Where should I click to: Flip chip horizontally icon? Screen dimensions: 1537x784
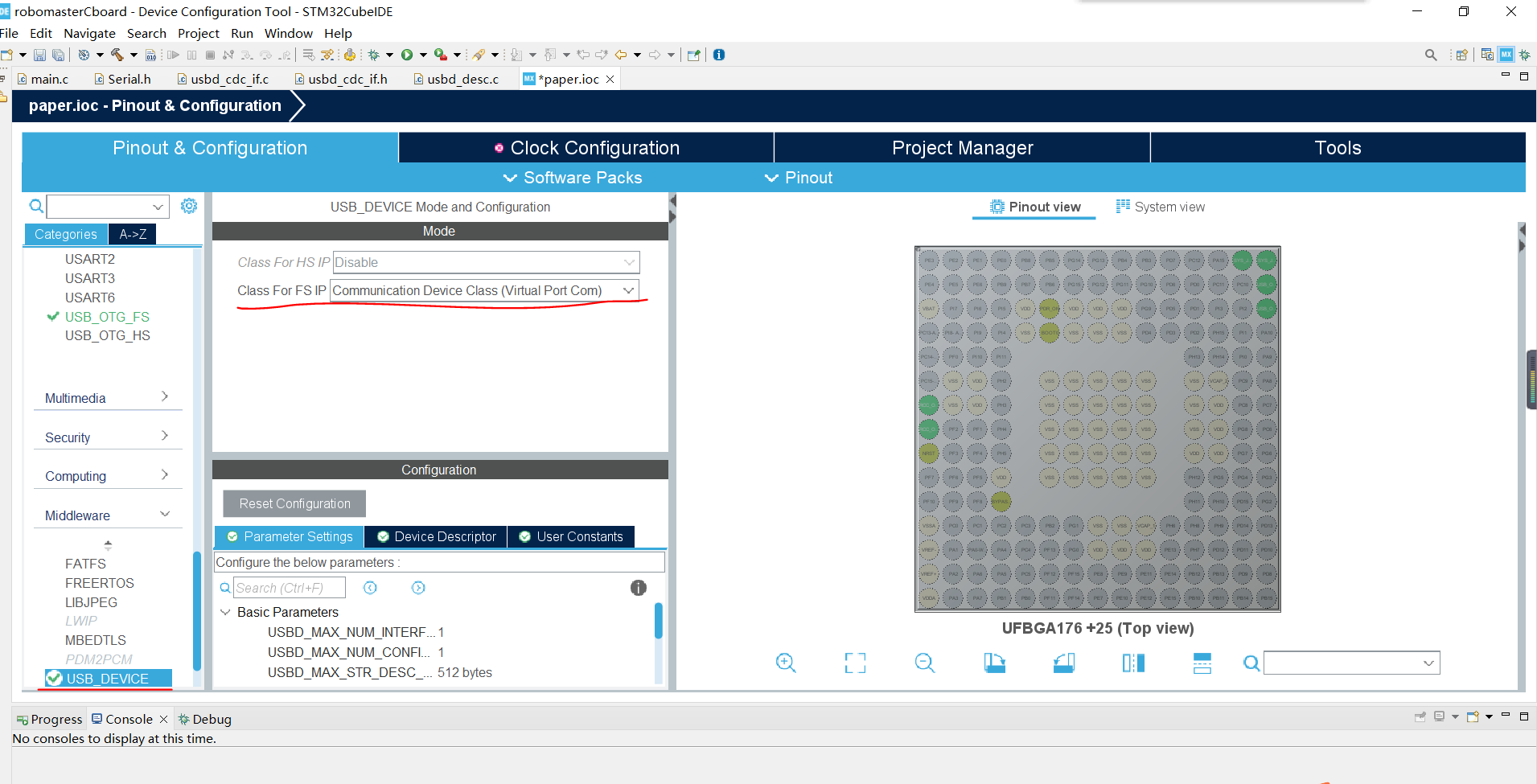coord(1133,663)
